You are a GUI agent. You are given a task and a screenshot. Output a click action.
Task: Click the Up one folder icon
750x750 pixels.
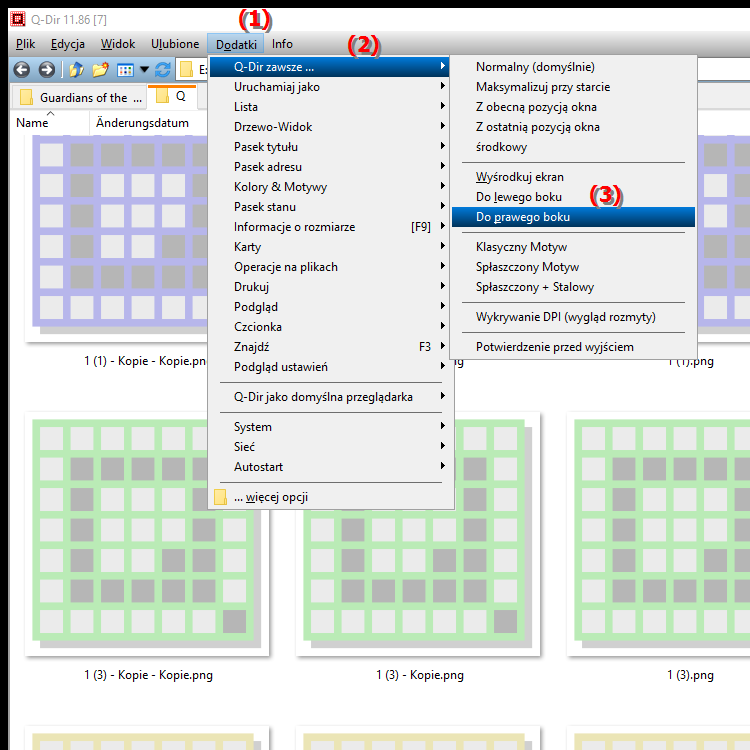pos(76,70)
